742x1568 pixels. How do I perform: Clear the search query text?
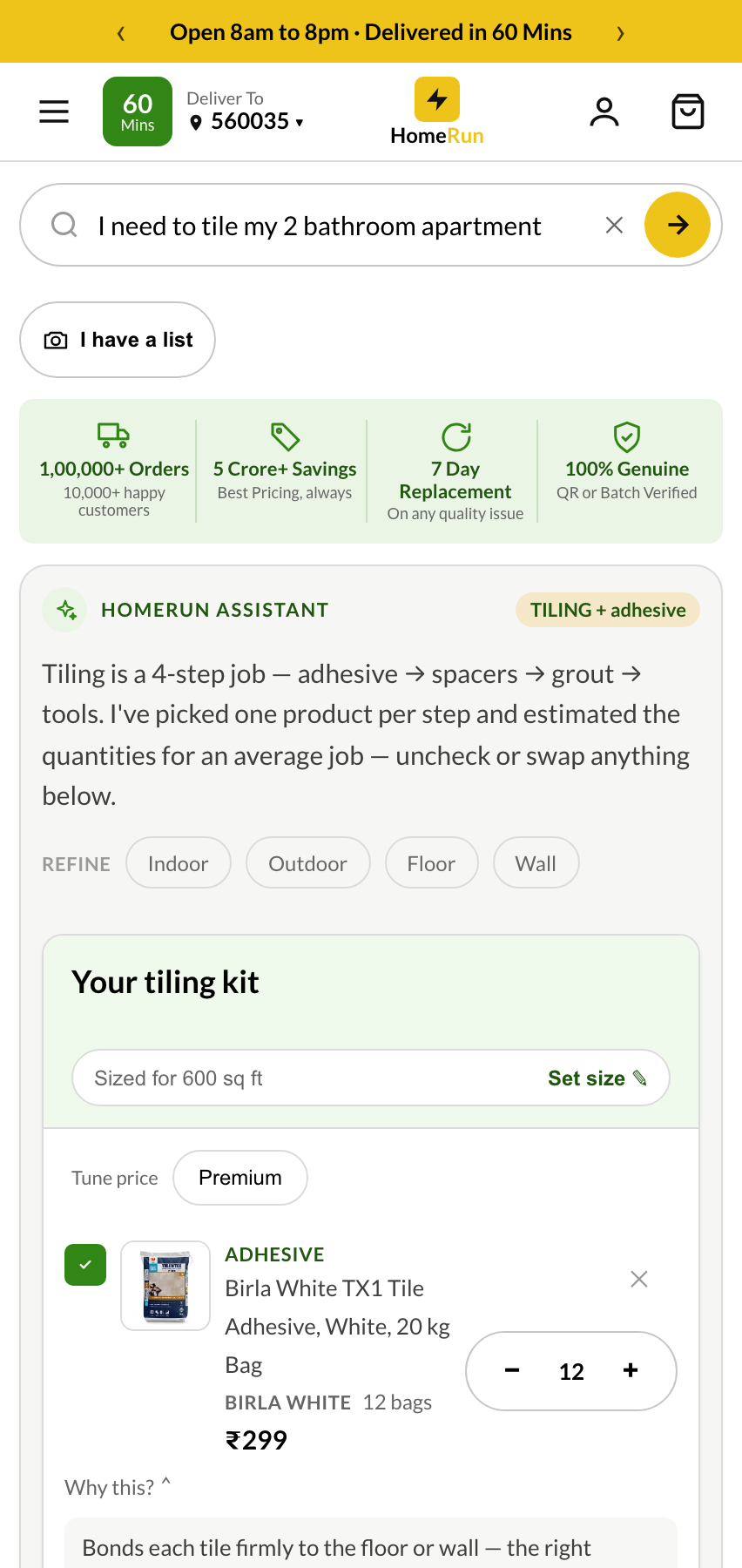click(x=614, y=225)
